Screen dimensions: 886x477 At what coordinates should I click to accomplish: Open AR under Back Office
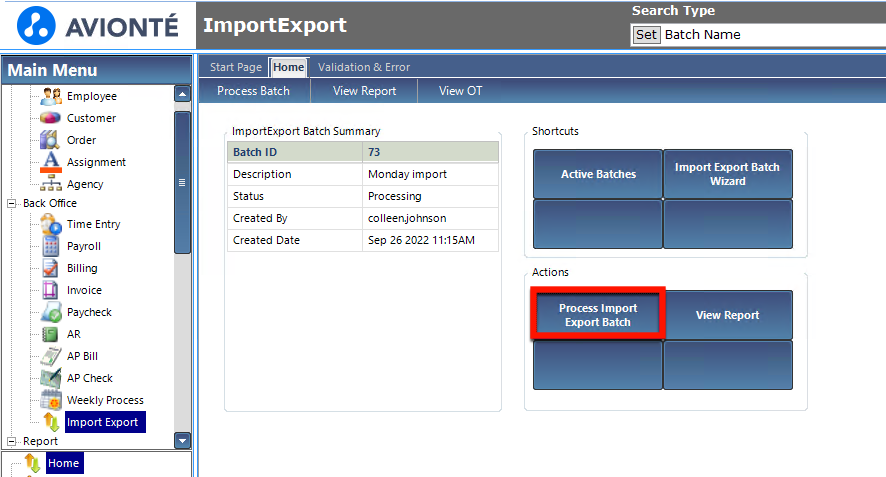coord(73,335)
